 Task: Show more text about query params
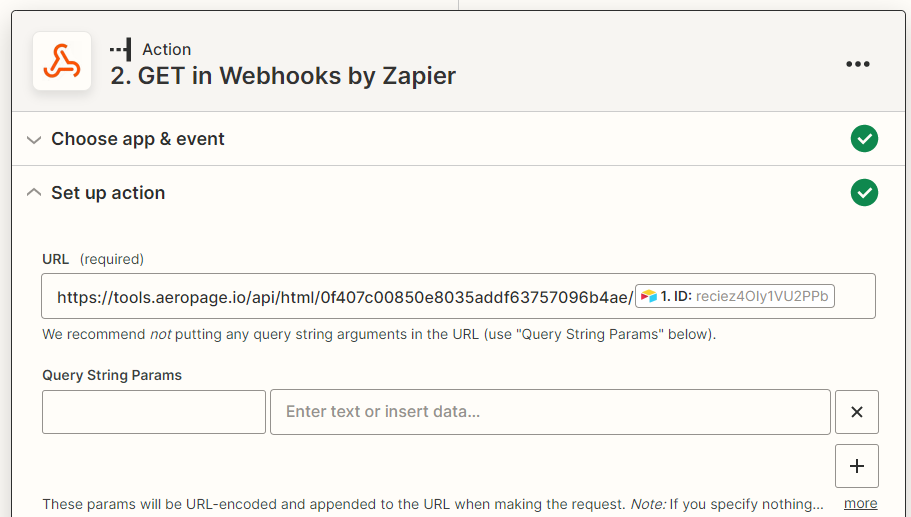(860, 504)
